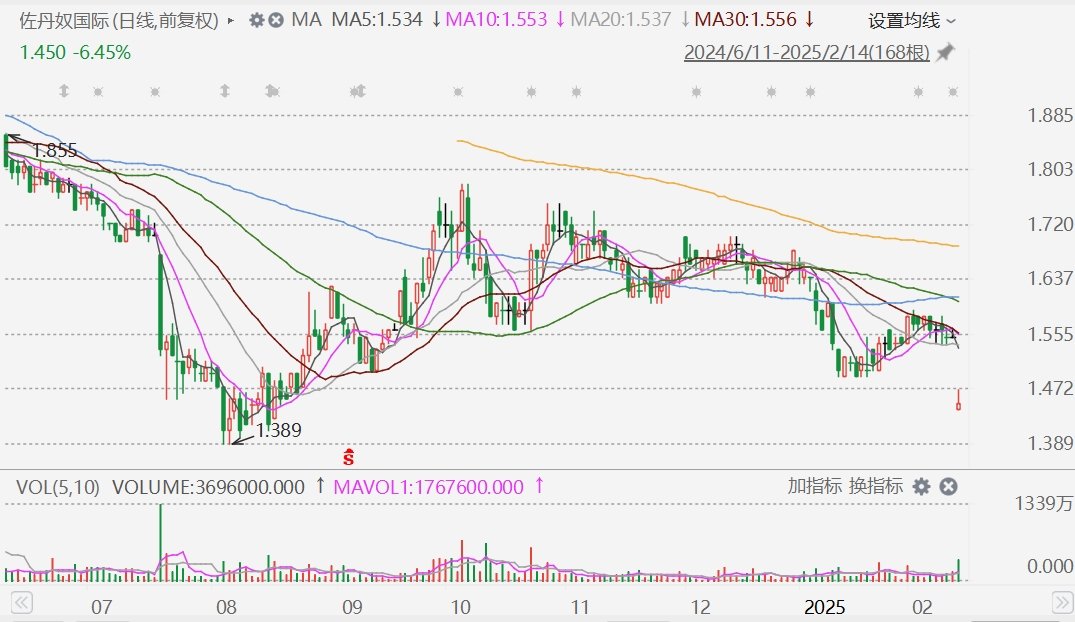Open the 2024/6/11-2025/2/14 date range selector
Image resolution: width=1075 pixels, height=622 pixels.
[x=806, y=53]
